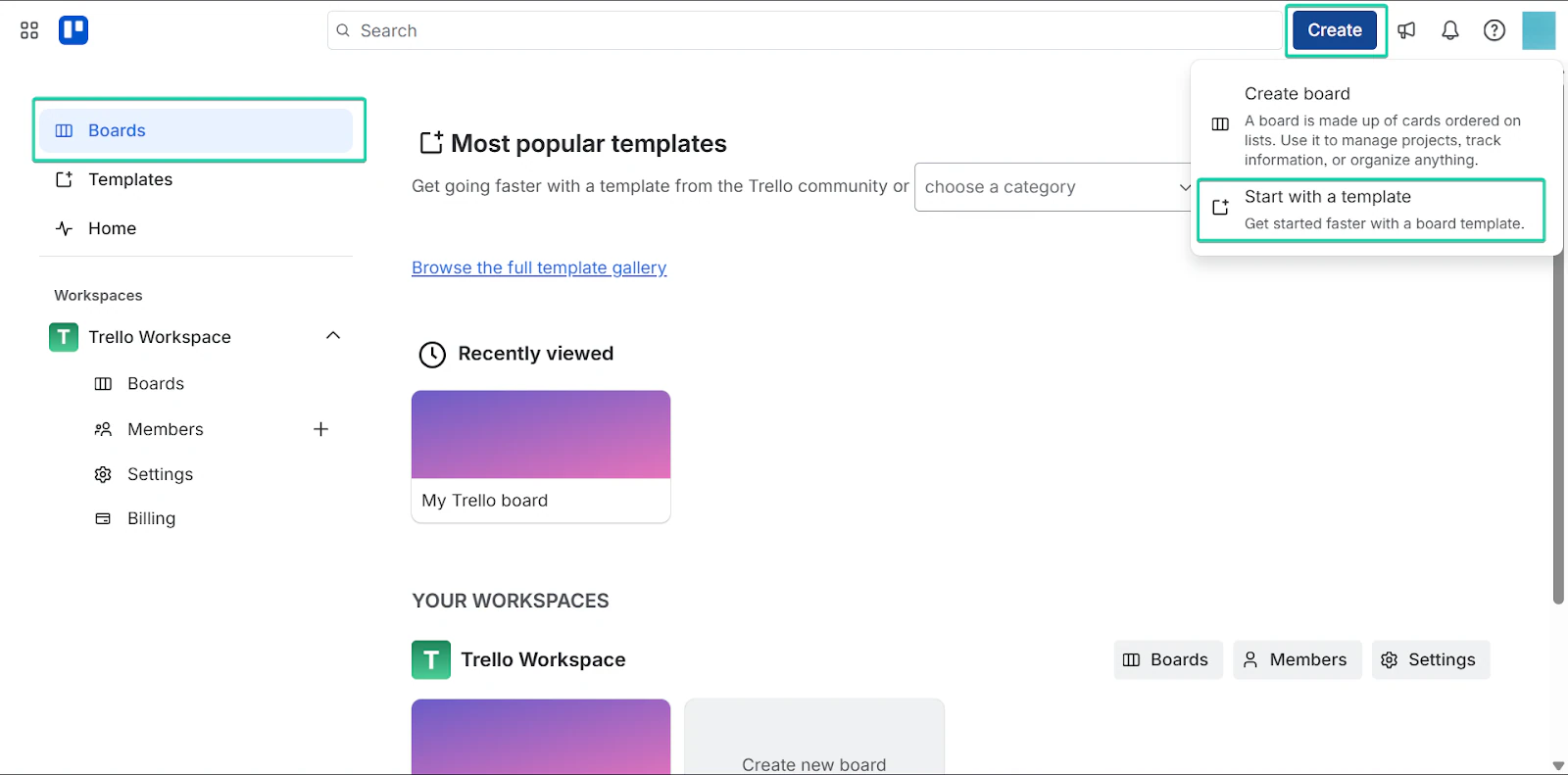Click the Trello Workspace green T icon in sidebar
1568x775 pixels.
64,337
